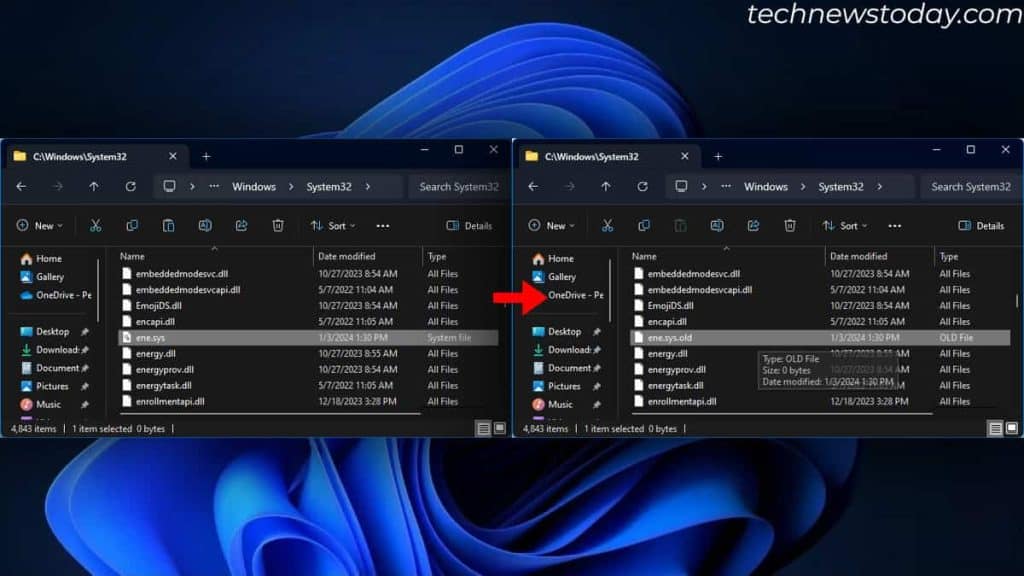Toggle Details pane in left window
1024x576 pixels.
469,225
